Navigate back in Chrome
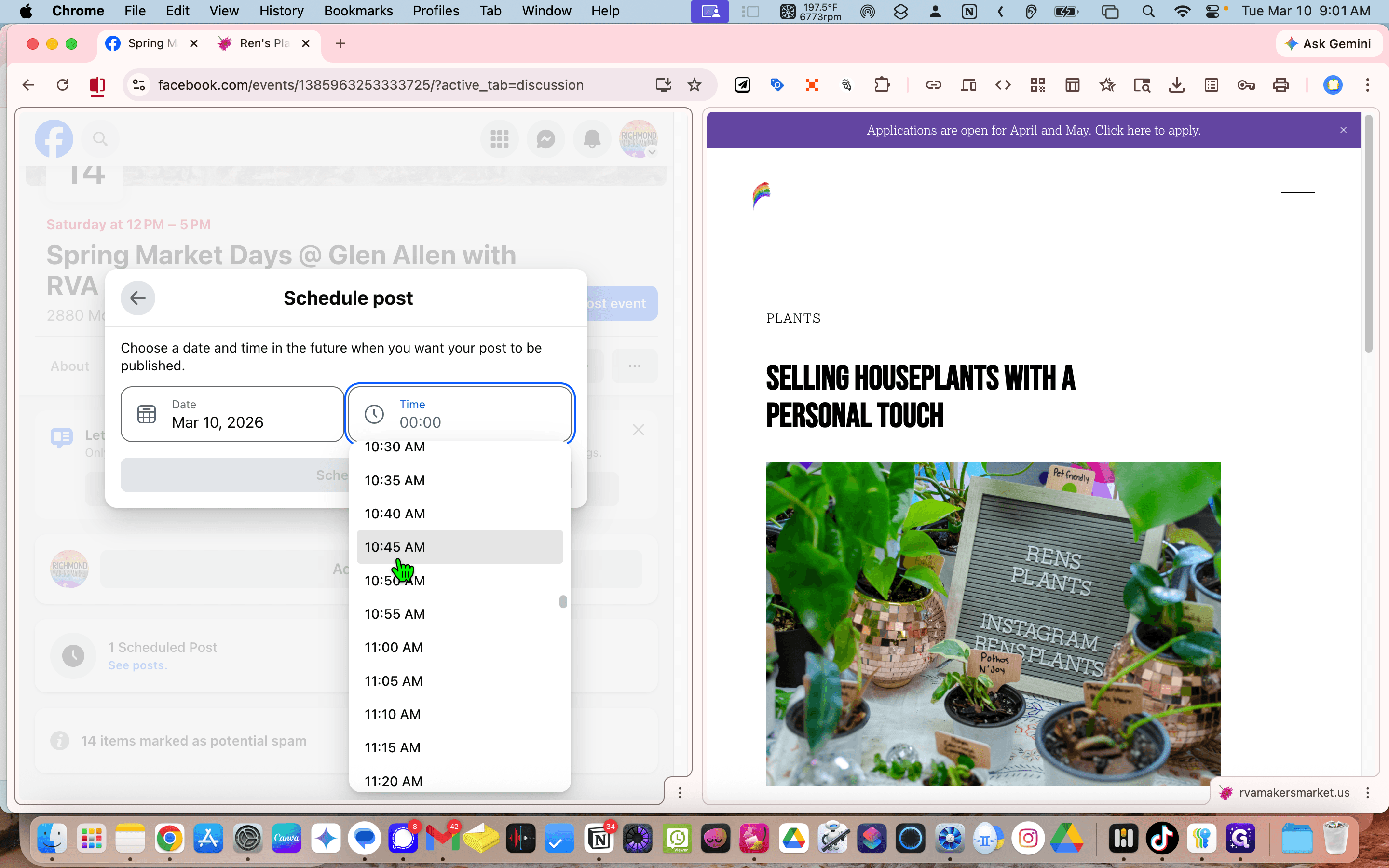 point(28,85)
